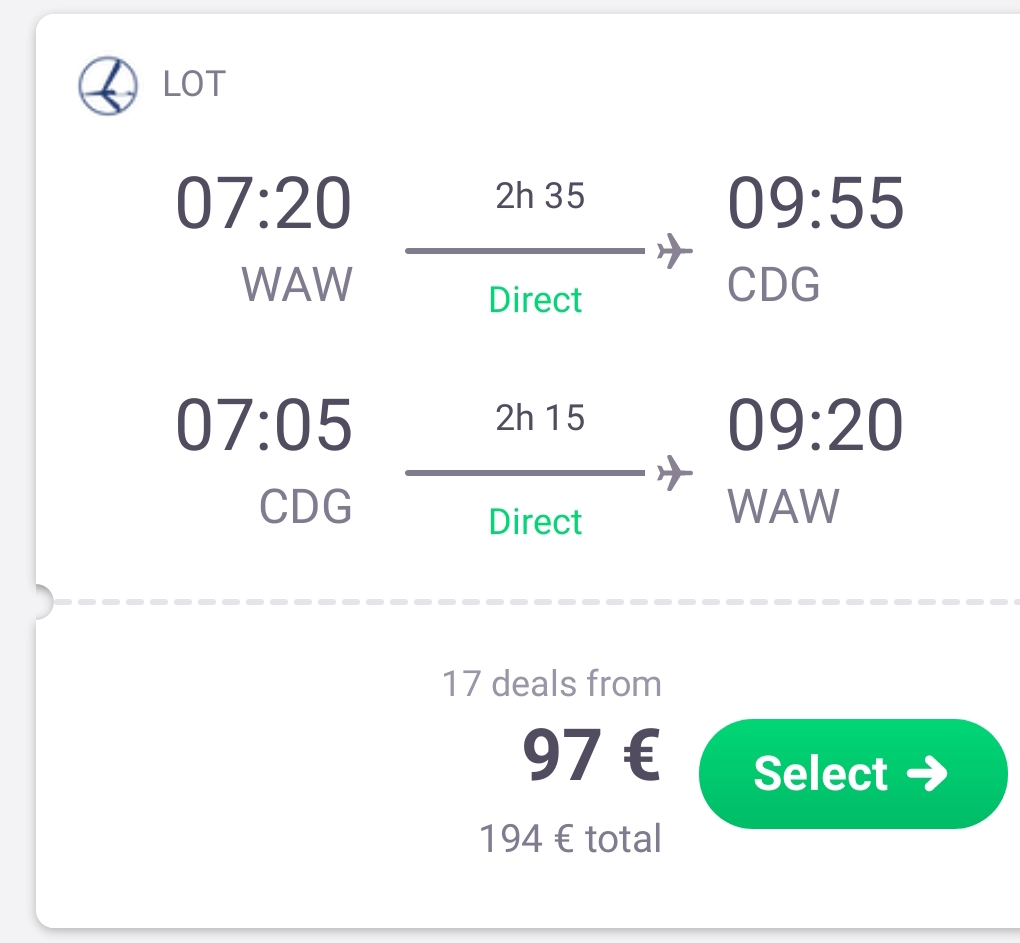
Task: Click the return flight airplane icon
Action: click(675, 473)
